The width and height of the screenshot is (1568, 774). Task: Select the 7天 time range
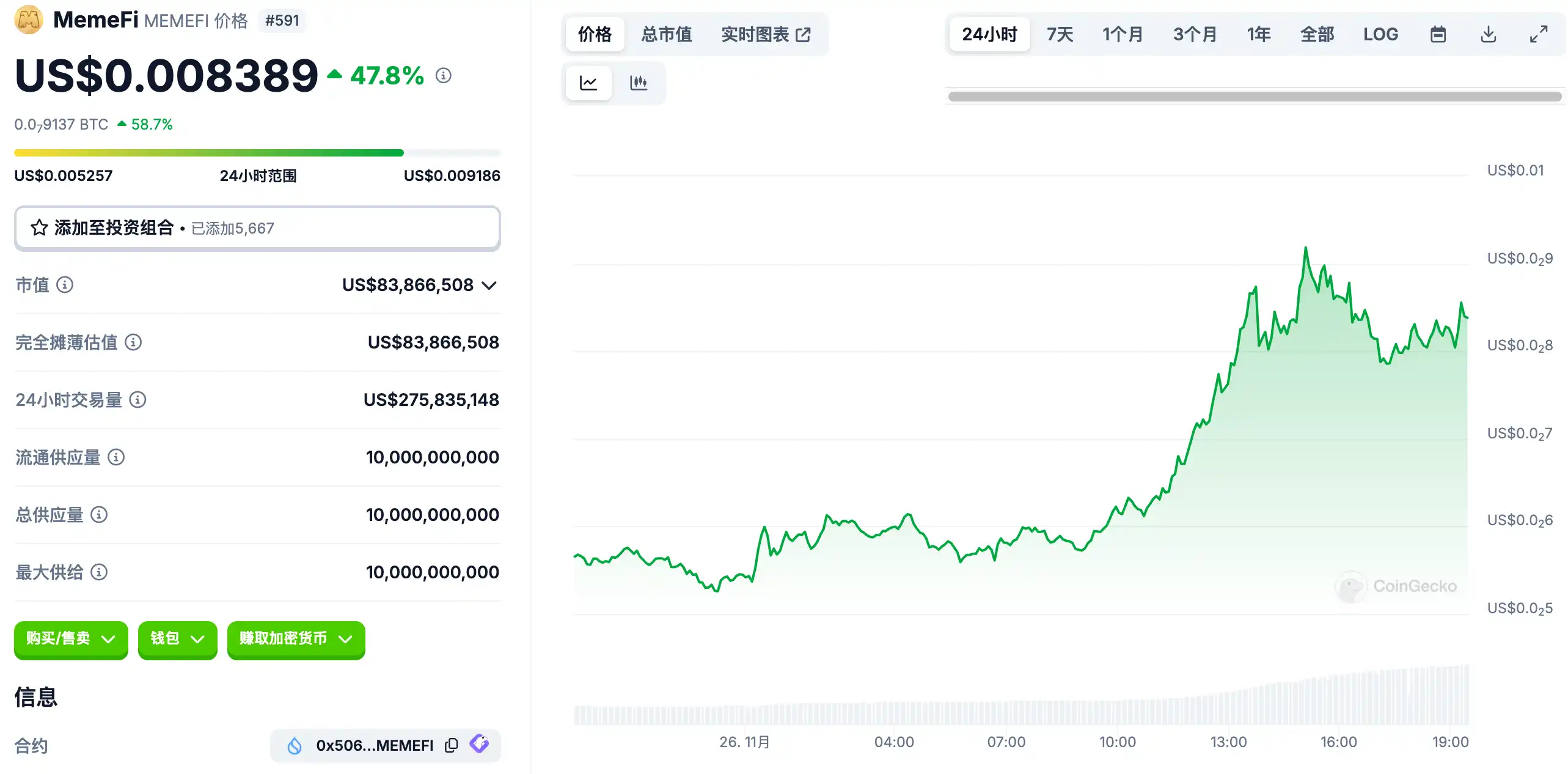coord(1060,34)
